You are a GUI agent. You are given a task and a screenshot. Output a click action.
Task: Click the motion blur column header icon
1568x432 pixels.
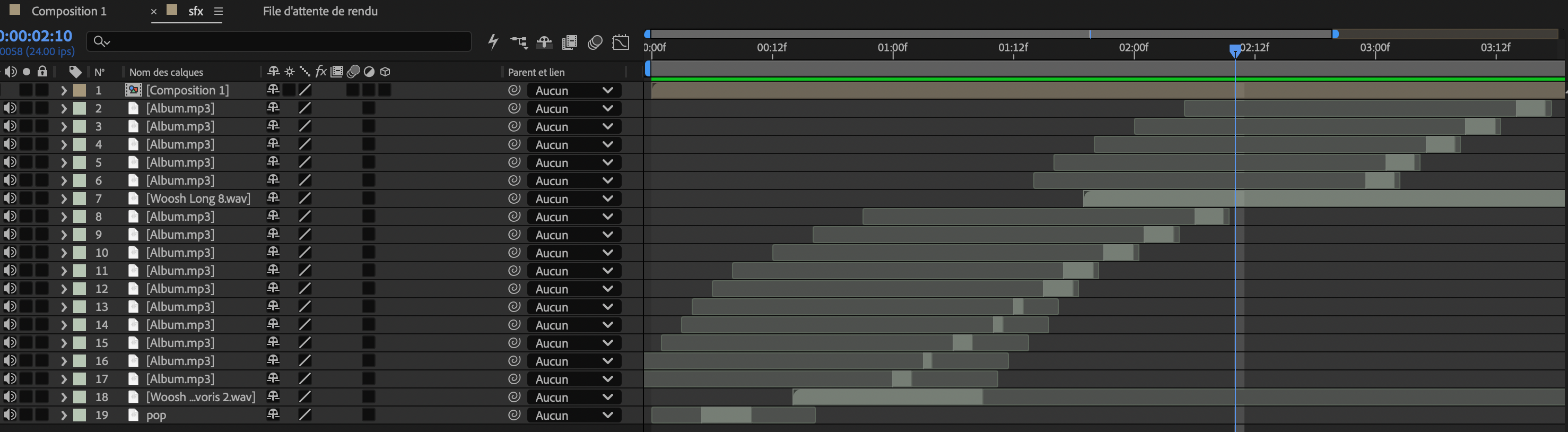[353, 72]
